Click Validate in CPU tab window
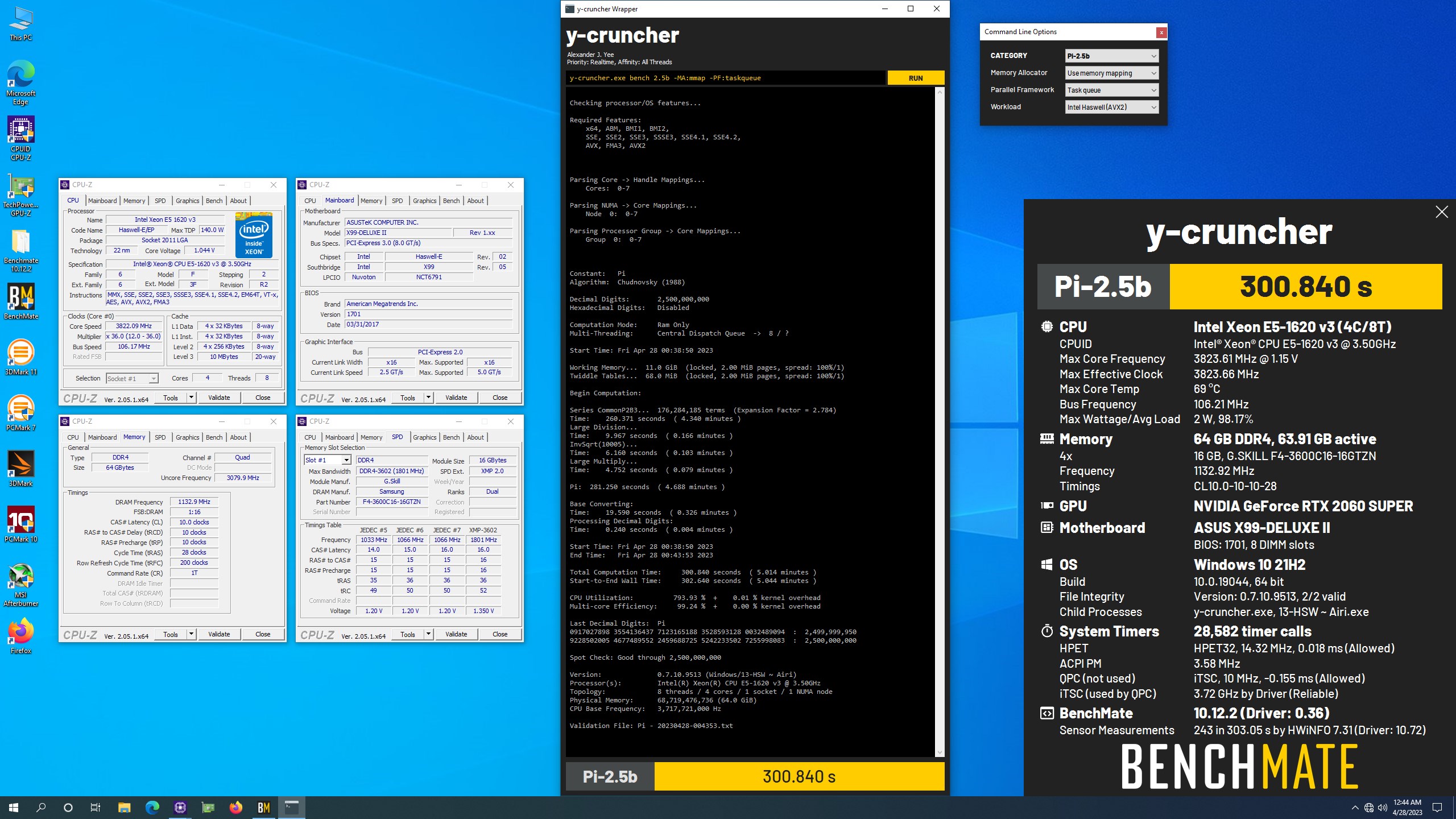The image size is (1456, 819). pyautogui.click(x=219, y=398)
